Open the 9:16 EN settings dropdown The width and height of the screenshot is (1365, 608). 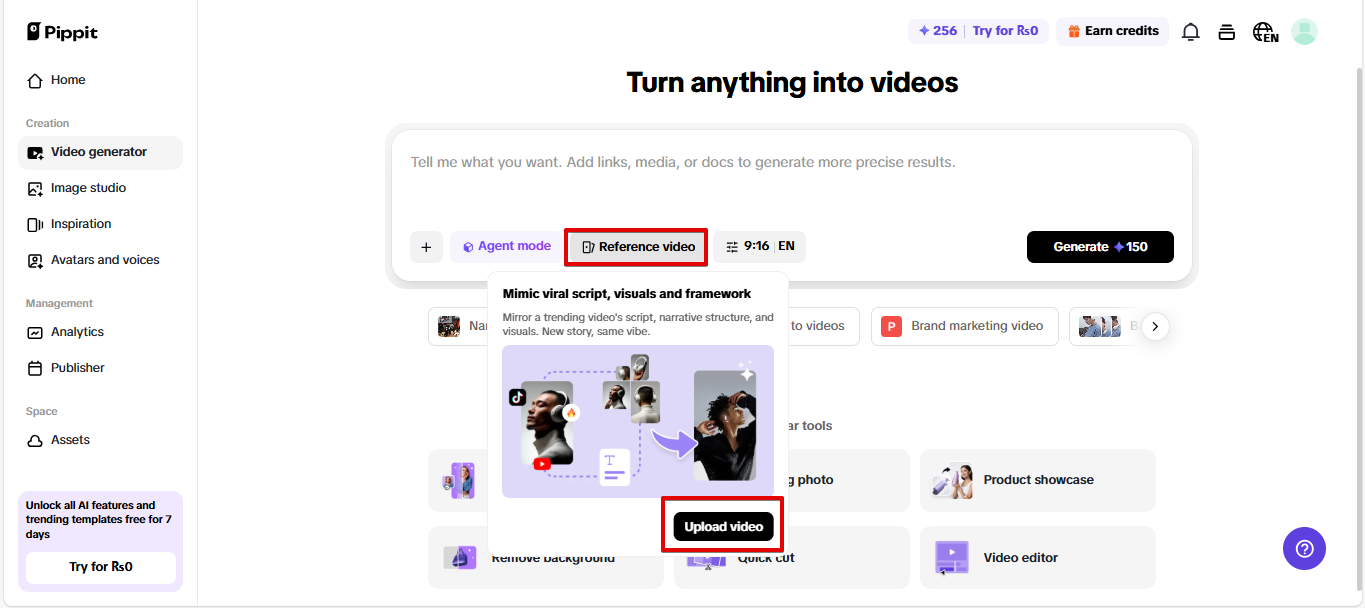759,247
